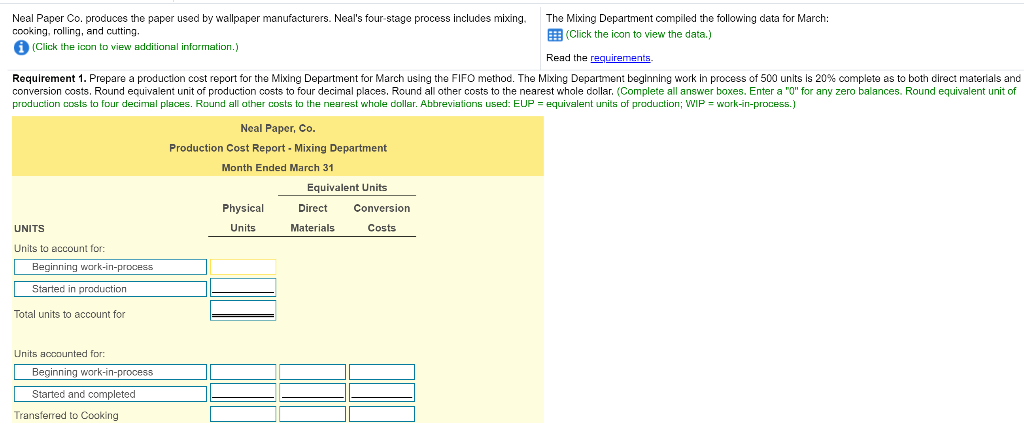Image resolution: width=1024 pixels, height=423 pixels.
Task: Click direct materials field for Transferred to Cooking
Action: (x=312, y=415)
